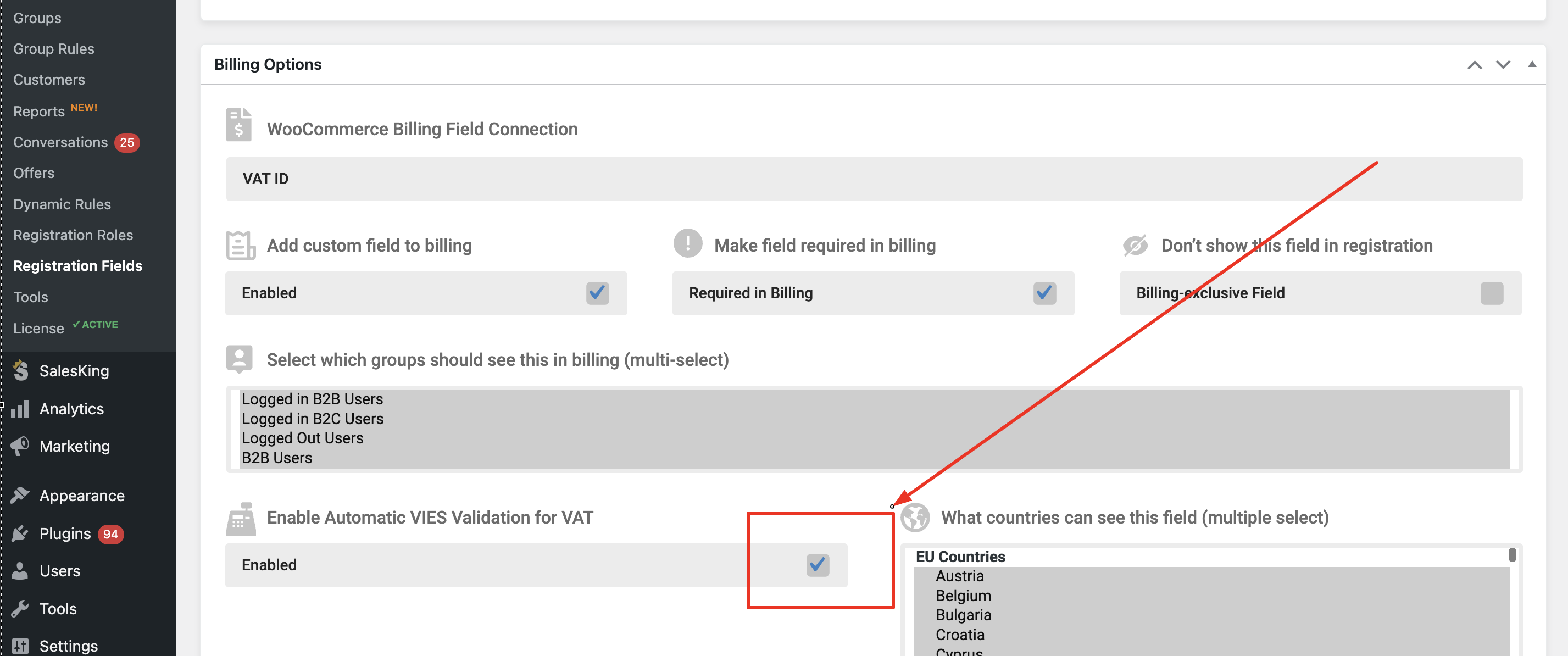Screen dimensions: 1568x656
Task: Open Groups in the sidebar
Action: click(x=37, y=18)
